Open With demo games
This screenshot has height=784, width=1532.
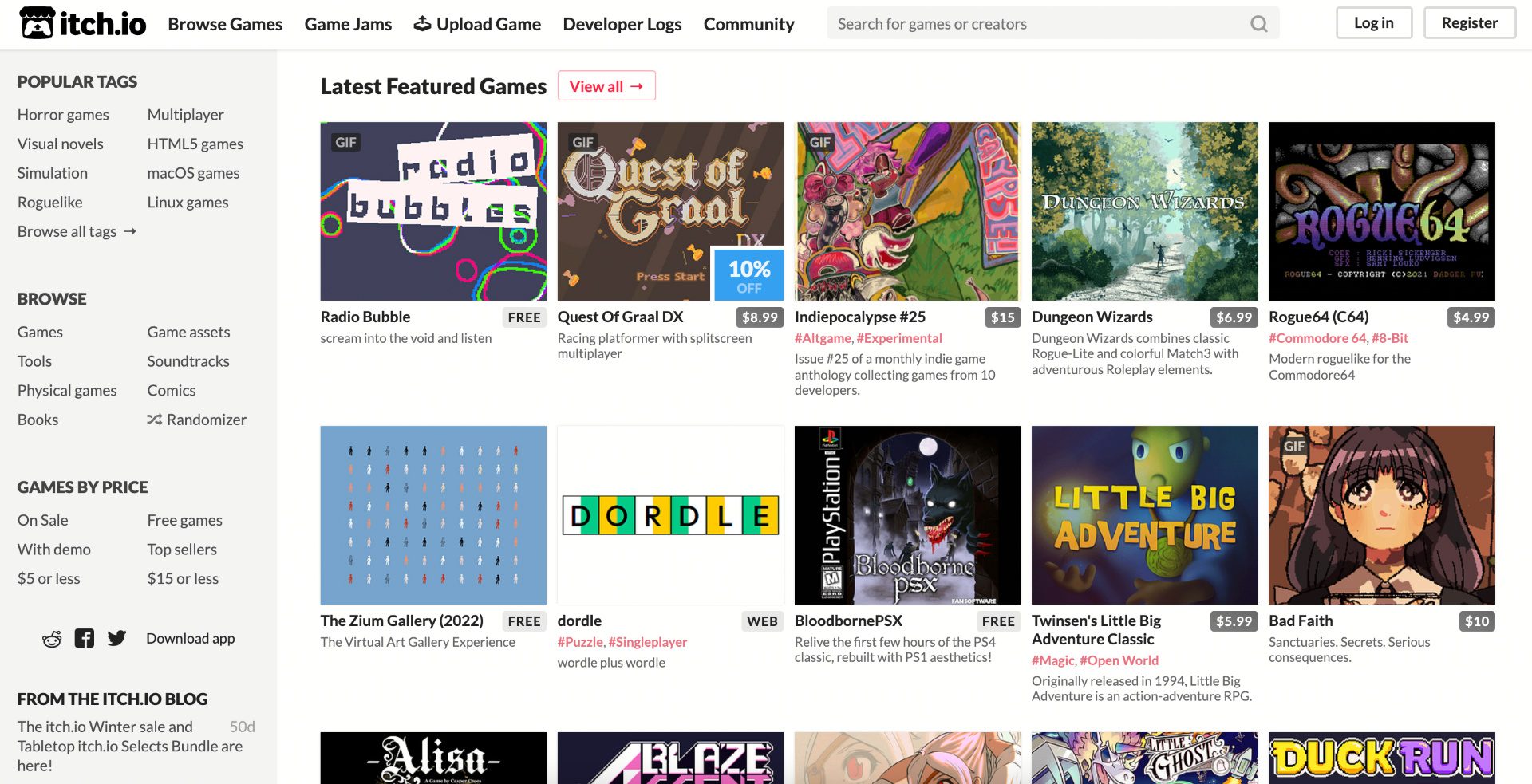click(x=54, y=550)
